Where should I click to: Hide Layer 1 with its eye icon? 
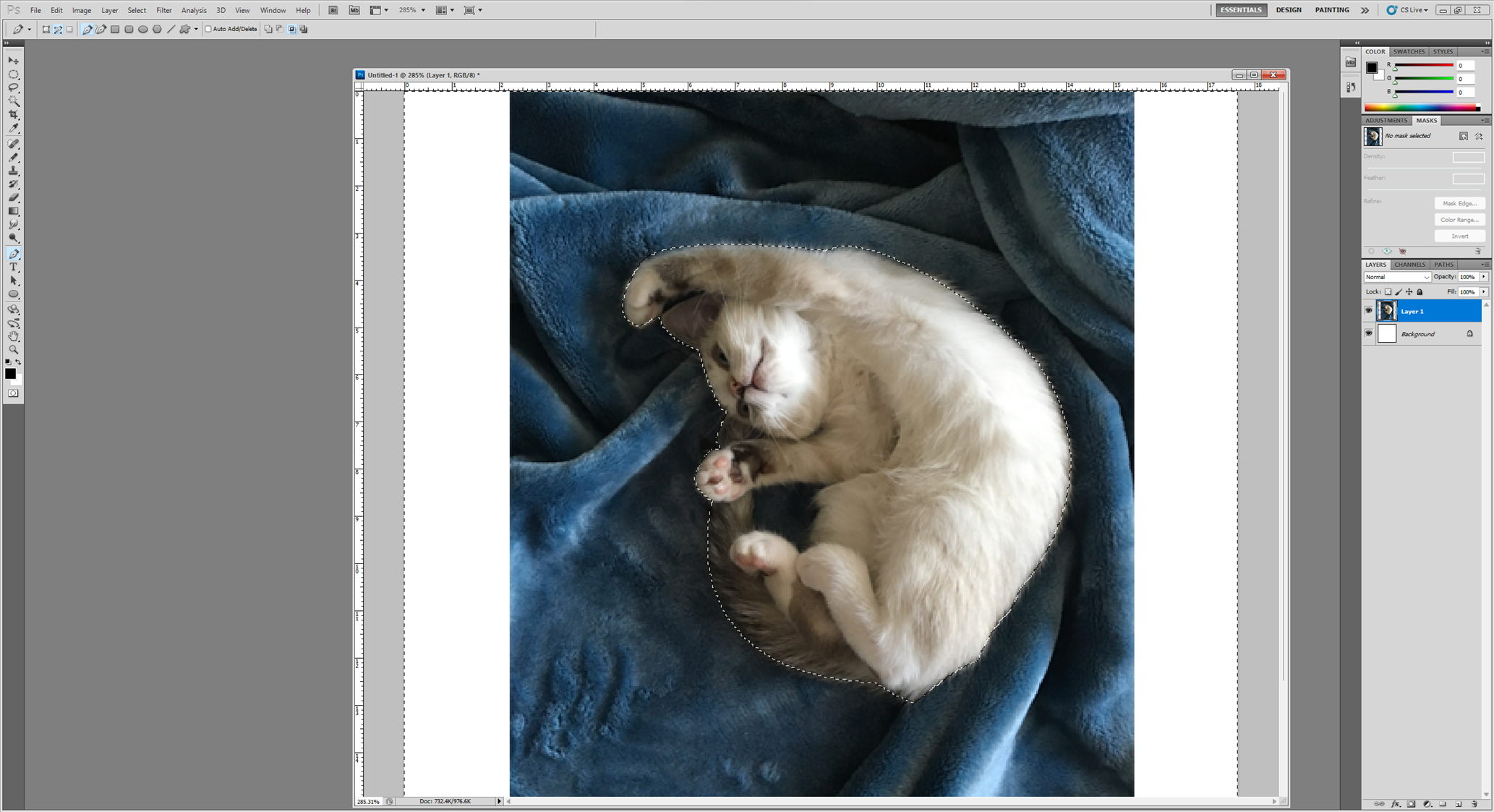(x=1368, y=311)
